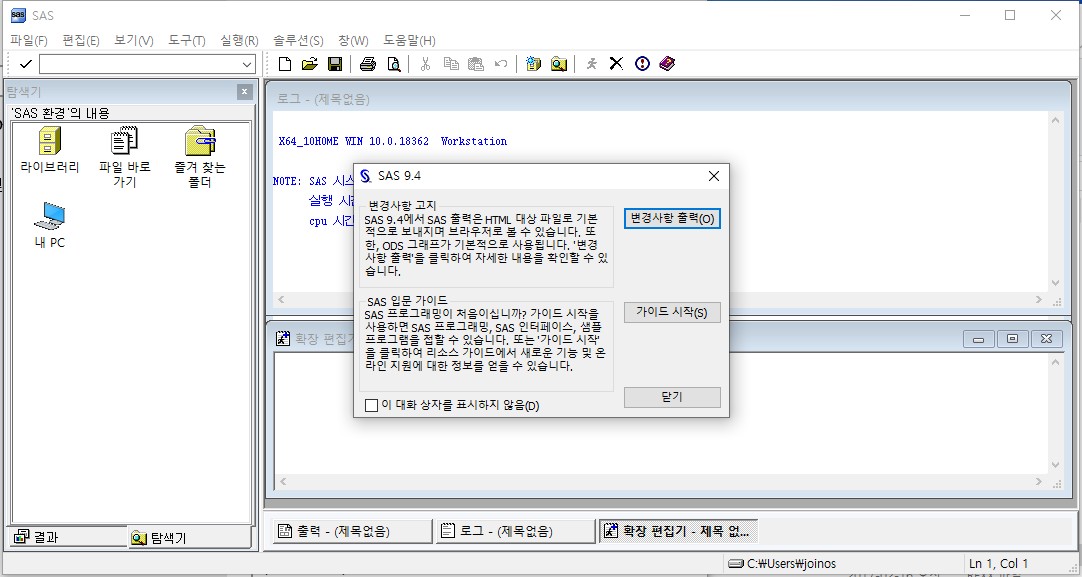Viewport: 1082px width, 577px height.
Task: Click the 로그 - (제목없음) window title bar
Action: pos(669,99)
